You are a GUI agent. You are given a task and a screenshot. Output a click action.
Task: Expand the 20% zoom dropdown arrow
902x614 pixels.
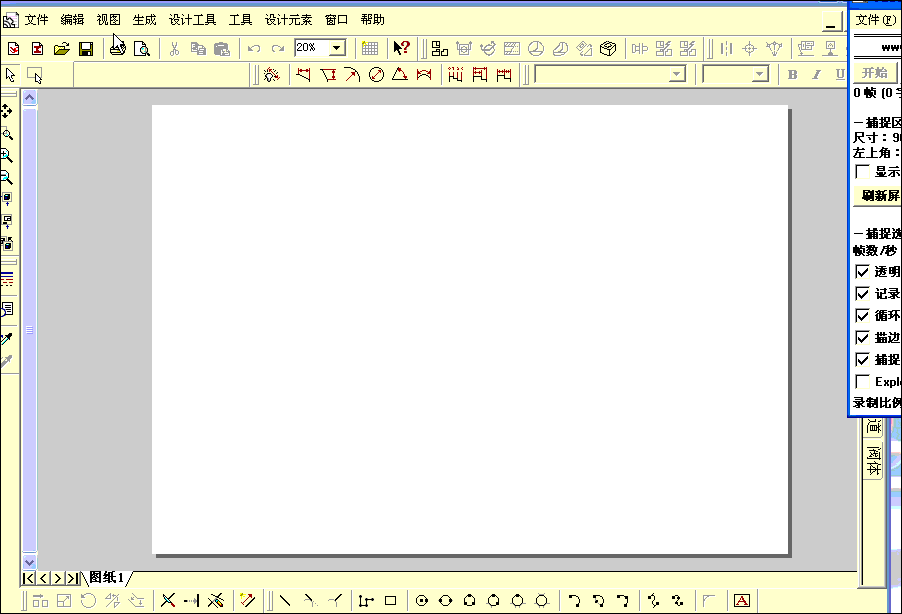click(x=337, y=48)
